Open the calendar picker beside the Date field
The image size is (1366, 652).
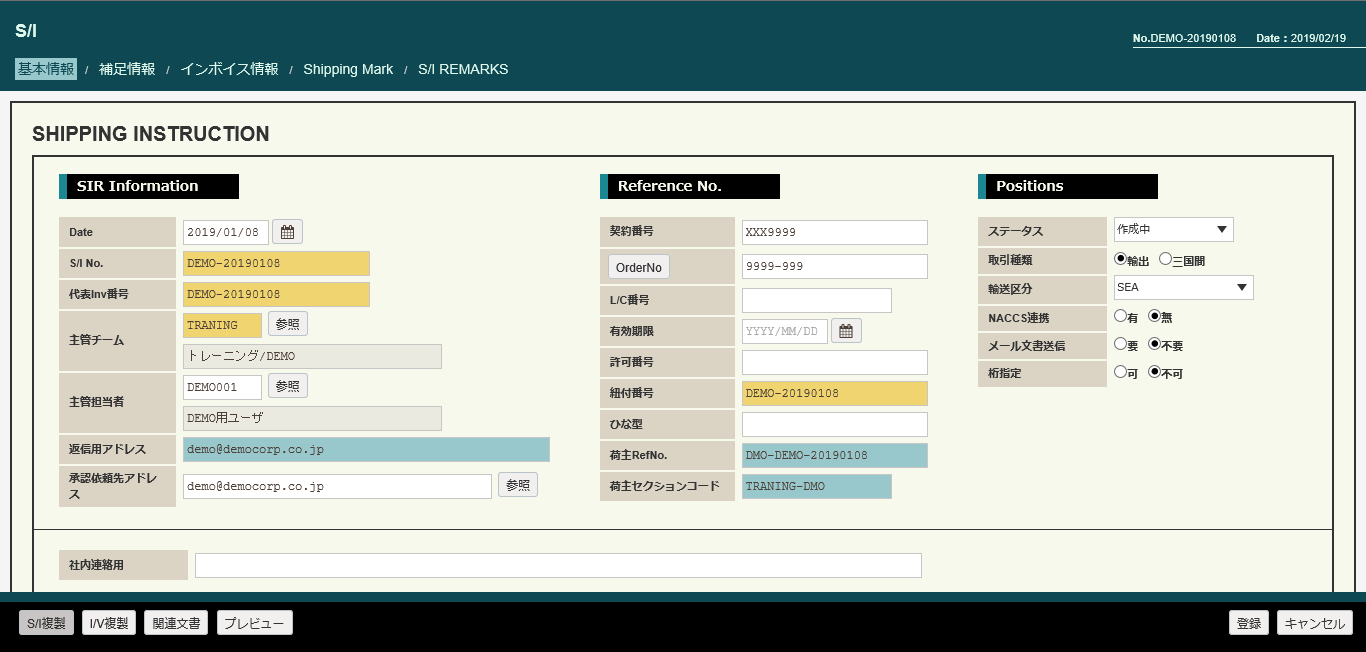(x=287, y=232)
